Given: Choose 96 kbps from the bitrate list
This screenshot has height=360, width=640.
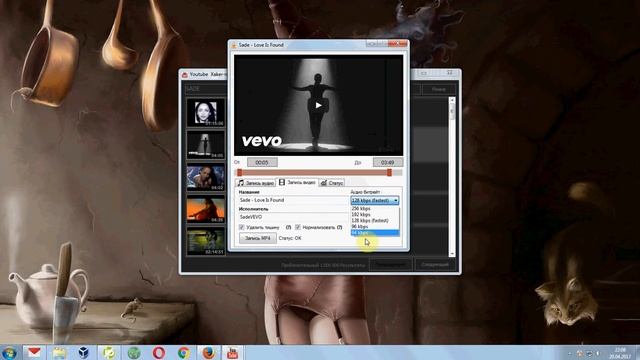Looking at the screenshot, I should coord(375,227).
